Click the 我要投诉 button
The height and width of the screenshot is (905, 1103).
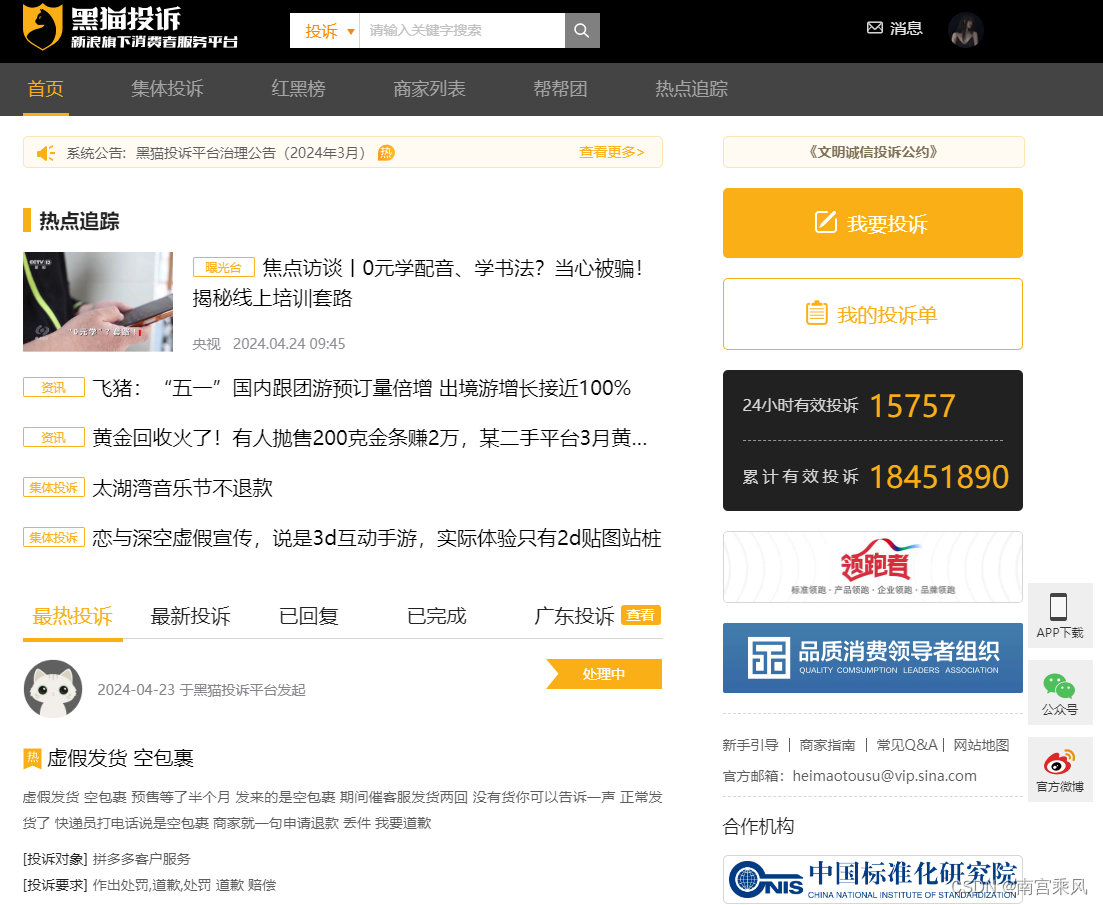[x=872, y=223]
